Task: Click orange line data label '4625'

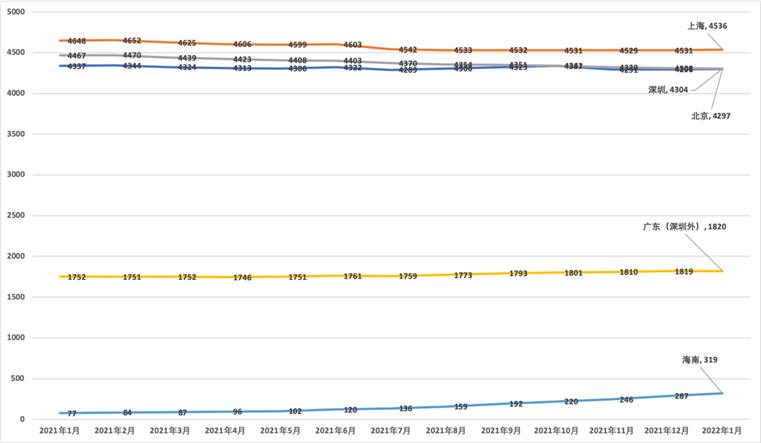Action: pyautogui.click(x=187, y=43)
